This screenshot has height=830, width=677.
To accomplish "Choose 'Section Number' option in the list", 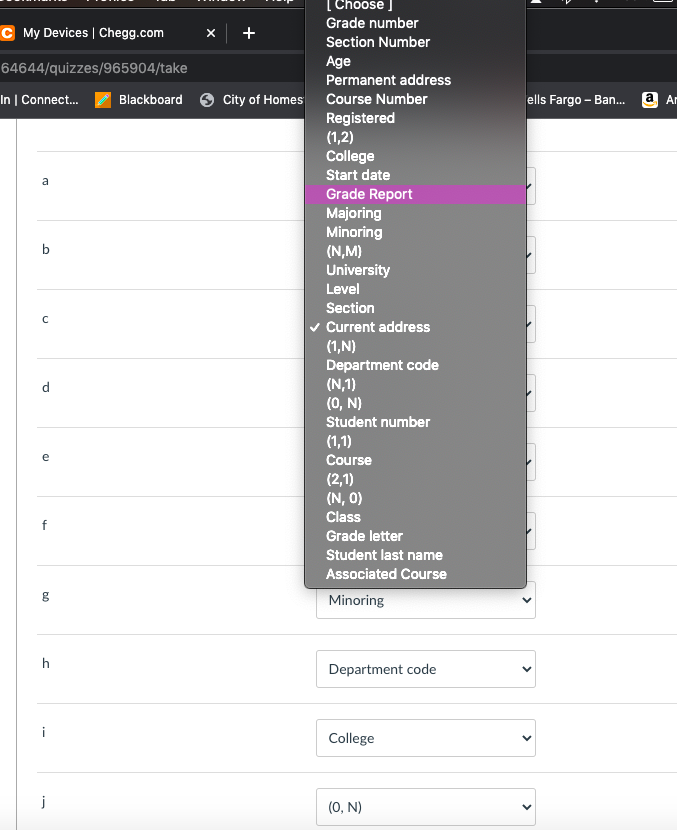I will 416,42.
